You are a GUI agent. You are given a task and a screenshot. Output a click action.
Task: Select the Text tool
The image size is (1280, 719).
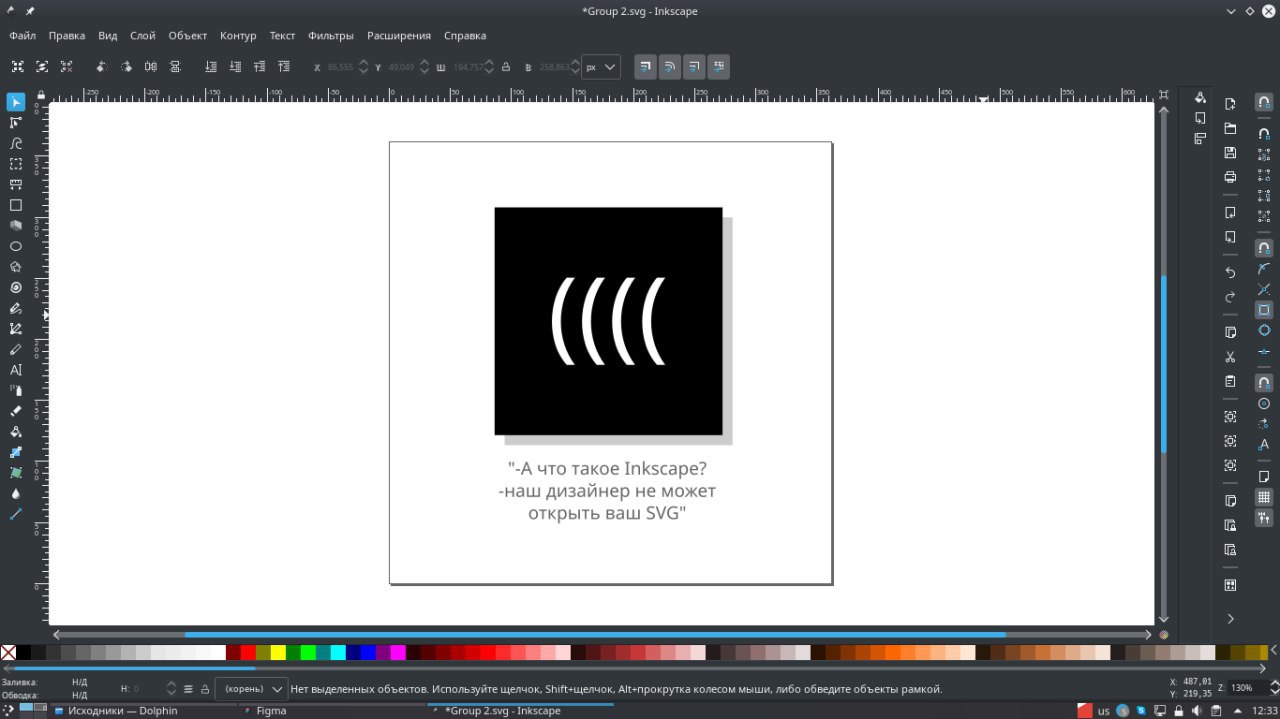pyautogui.click(x=16, y=369)
